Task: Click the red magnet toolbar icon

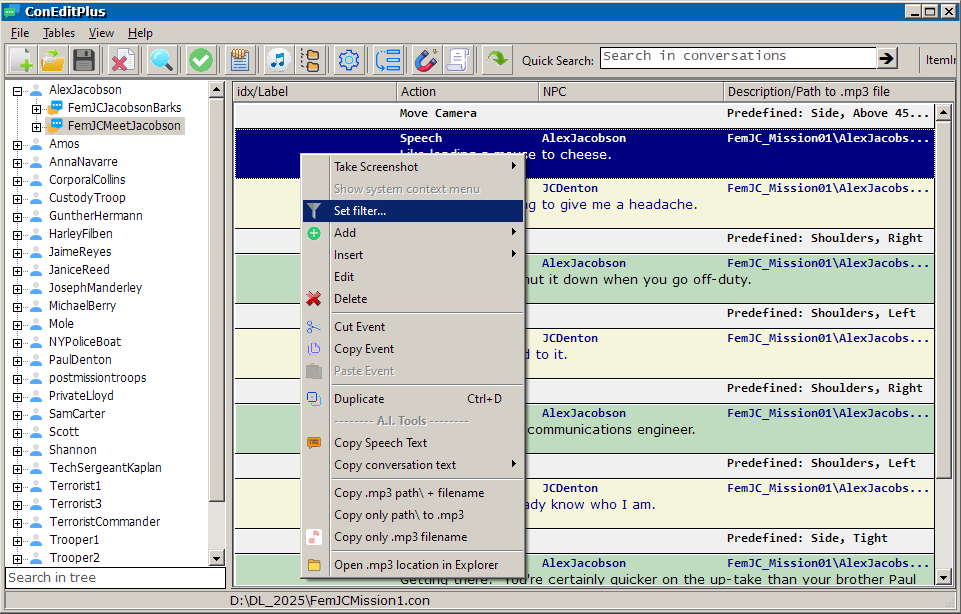Action: 427,60
